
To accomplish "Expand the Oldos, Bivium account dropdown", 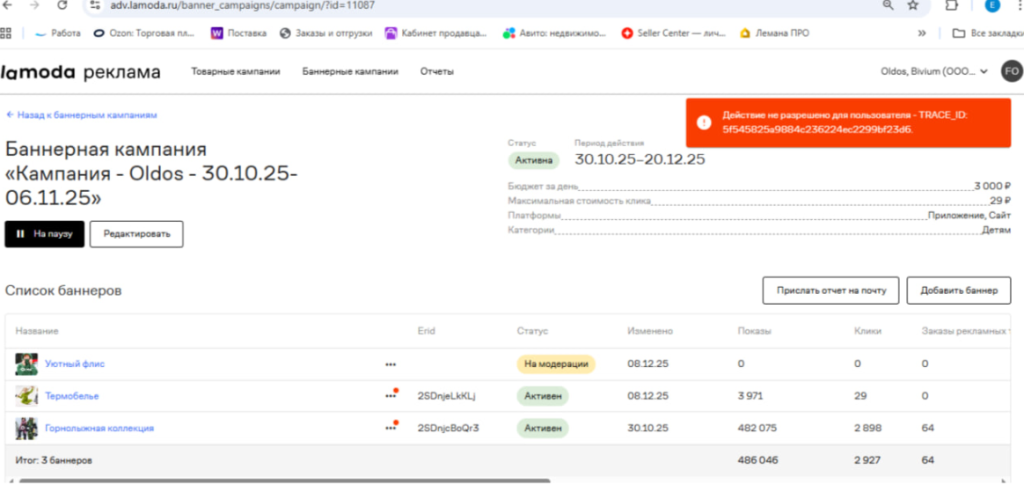I will 934,71.
